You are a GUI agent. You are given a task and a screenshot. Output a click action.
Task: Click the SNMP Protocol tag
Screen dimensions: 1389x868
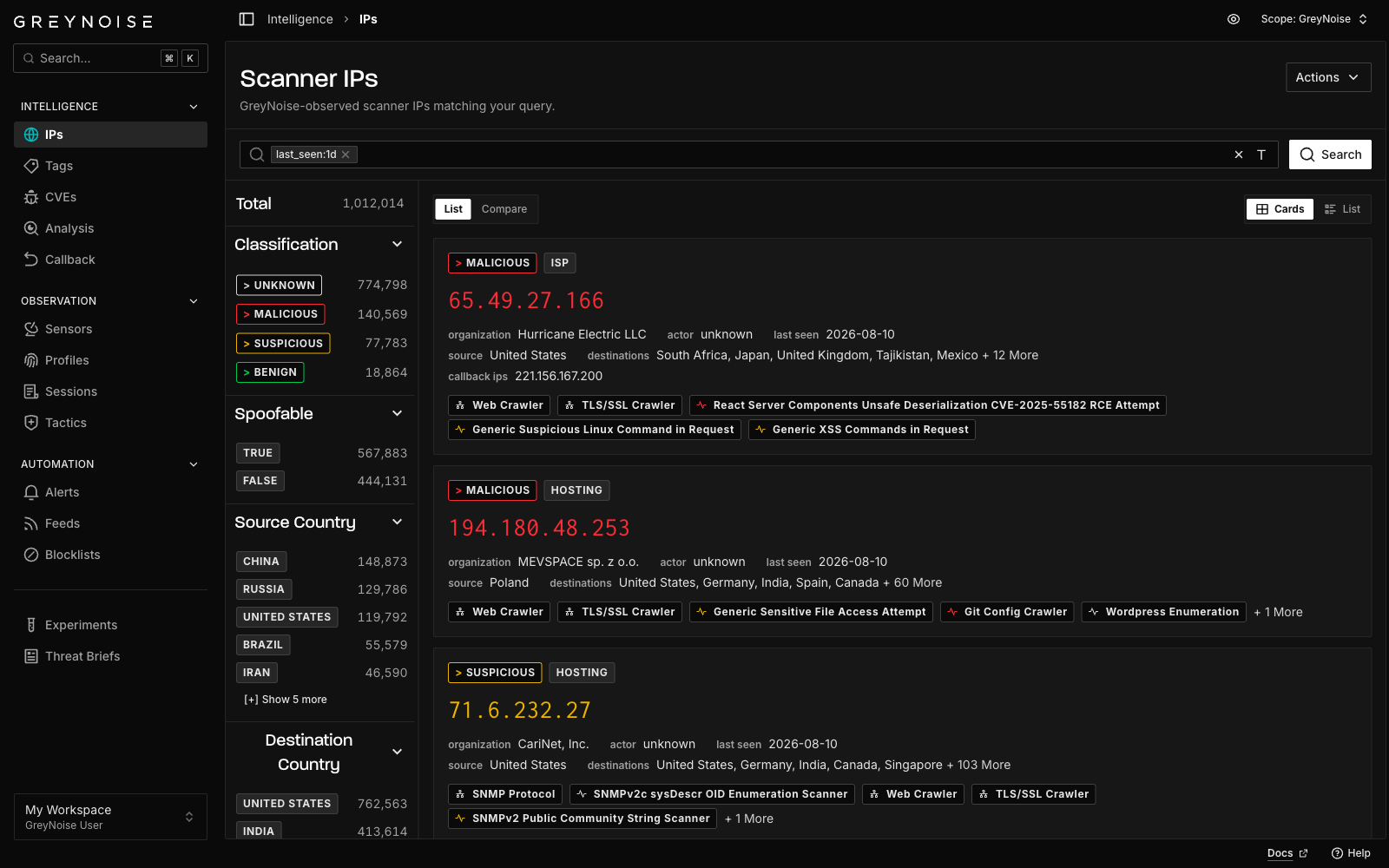click(x=505, y=794)
